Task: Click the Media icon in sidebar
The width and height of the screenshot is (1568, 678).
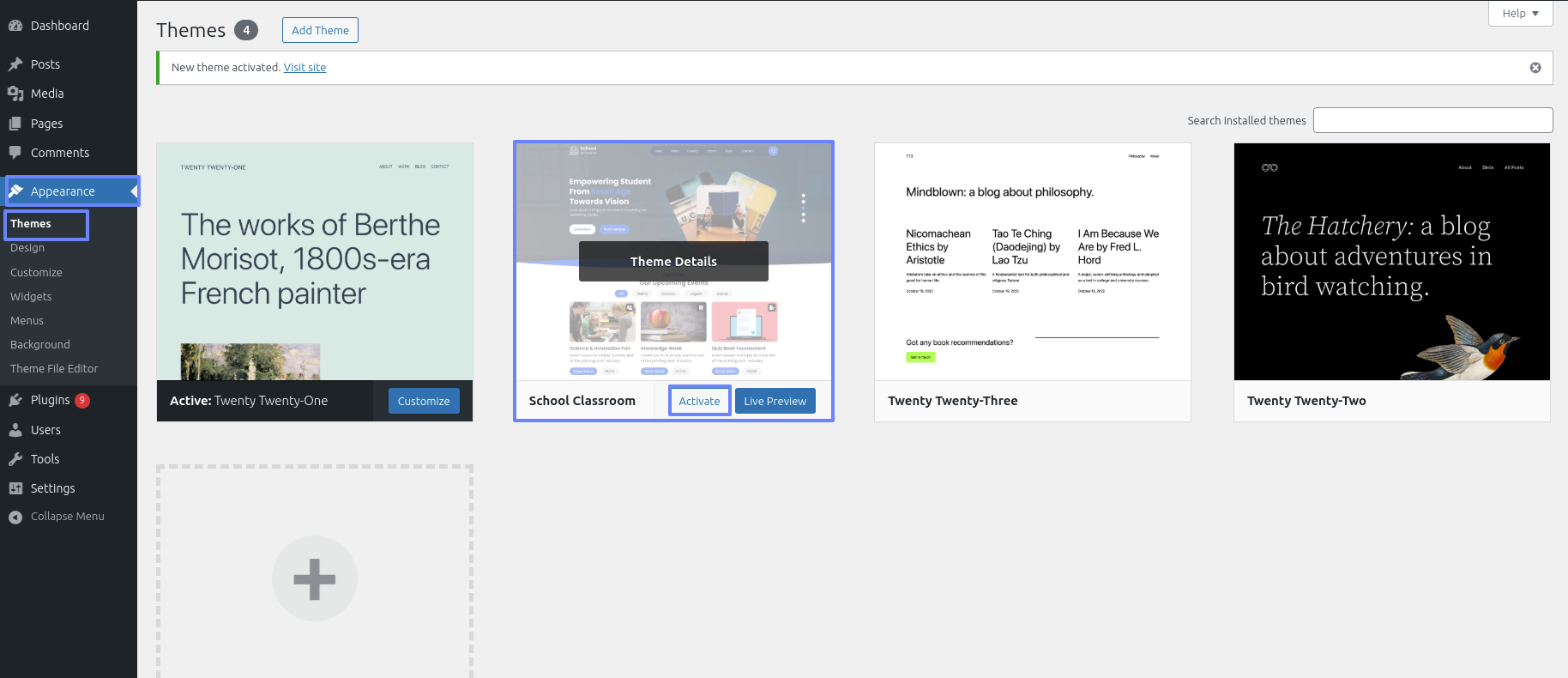Action: (15, 94)
